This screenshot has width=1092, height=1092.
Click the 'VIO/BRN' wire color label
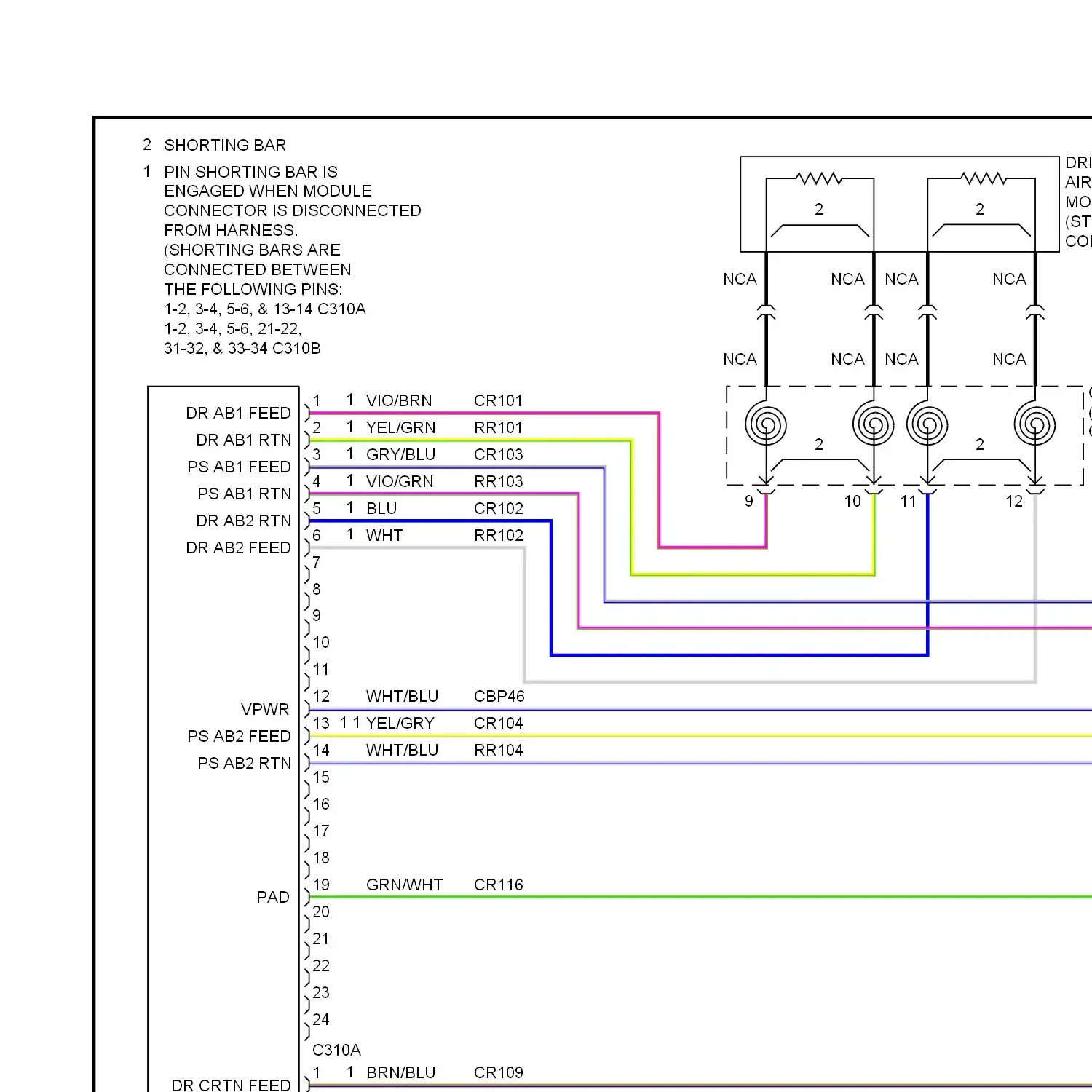(x=399, y=400)
